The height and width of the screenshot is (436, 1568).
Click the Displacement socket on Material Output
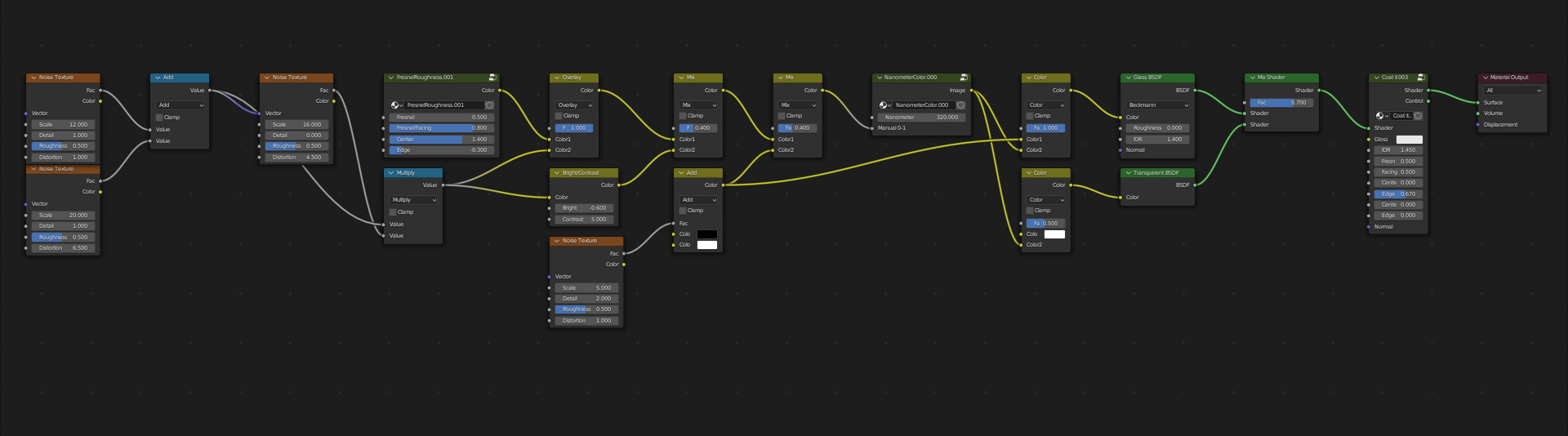coord(1478,125)
